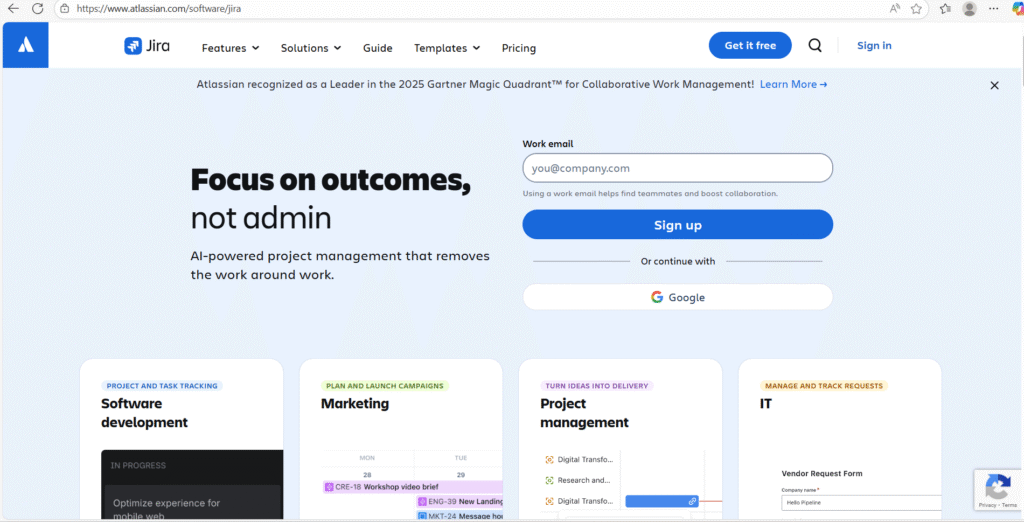1024x522 pixels.
Task: Click the CRE-18 Workshop video brief icon
Action: coord(330,487)
